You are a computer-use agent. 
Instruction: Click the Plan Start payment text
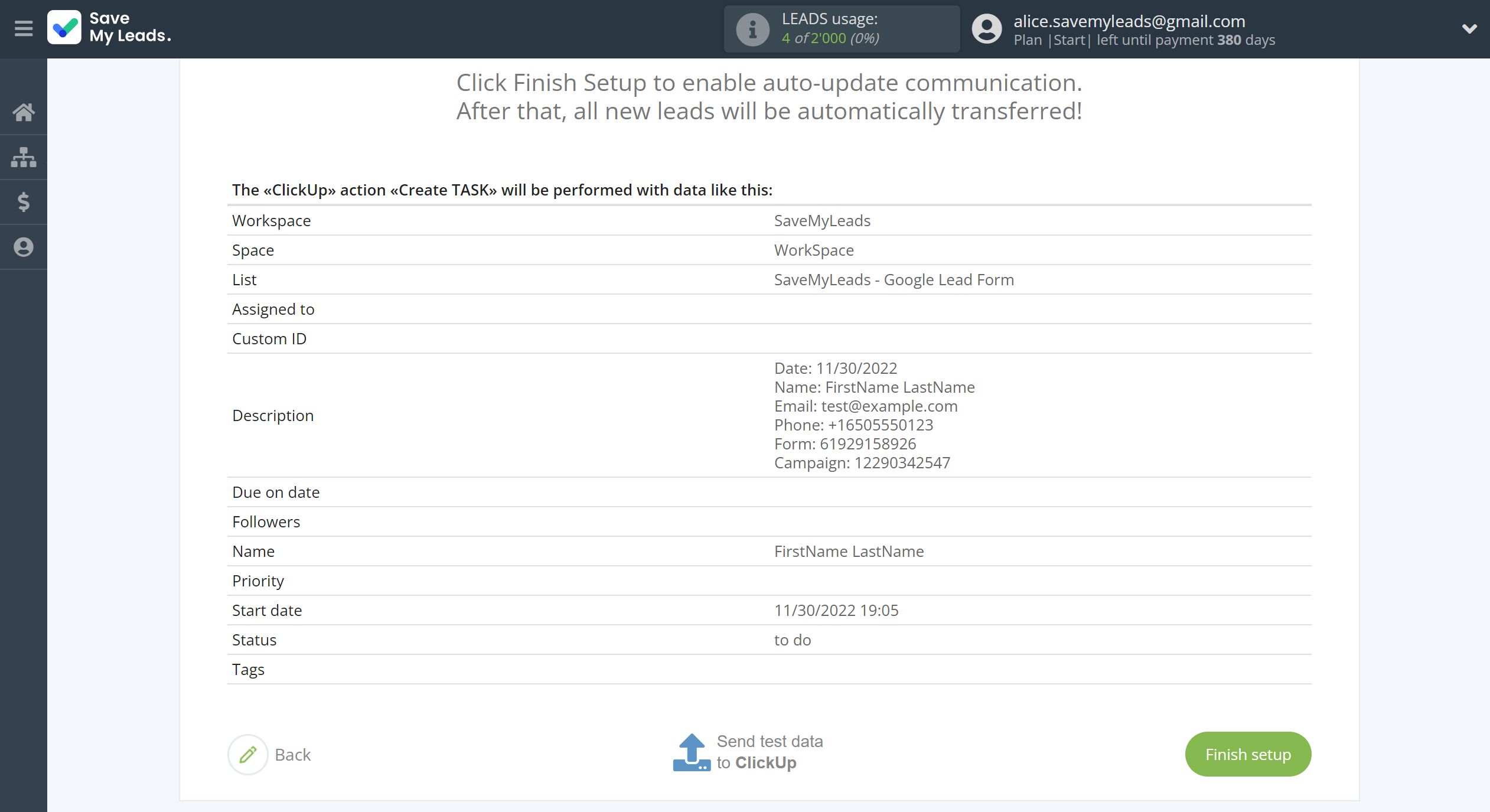click(1144, 40)
